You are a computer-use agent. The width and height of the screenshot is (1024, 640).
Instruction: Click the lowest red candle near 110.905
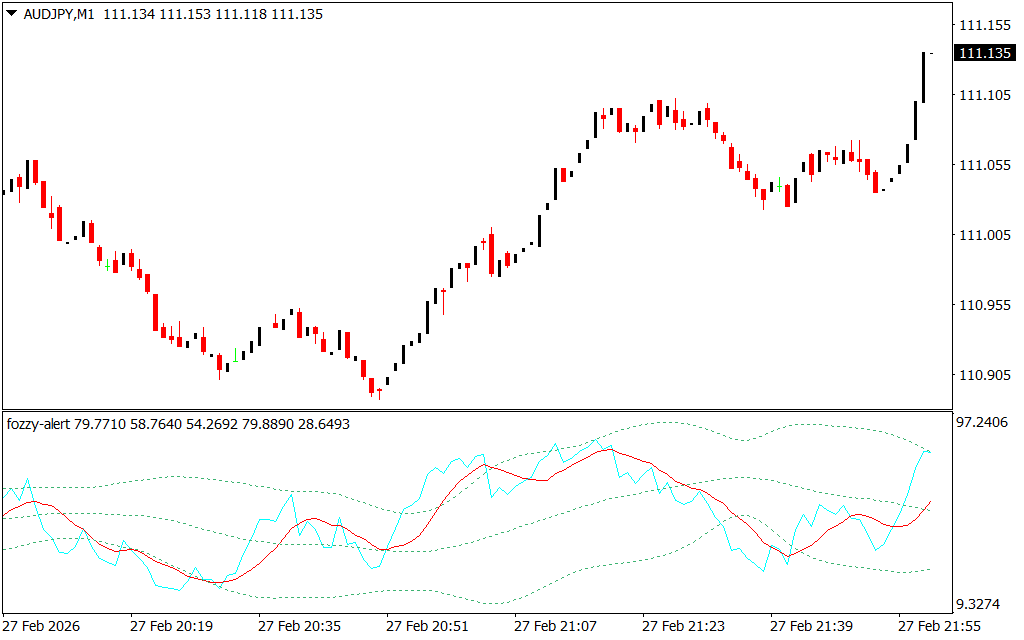click(371, 385)
